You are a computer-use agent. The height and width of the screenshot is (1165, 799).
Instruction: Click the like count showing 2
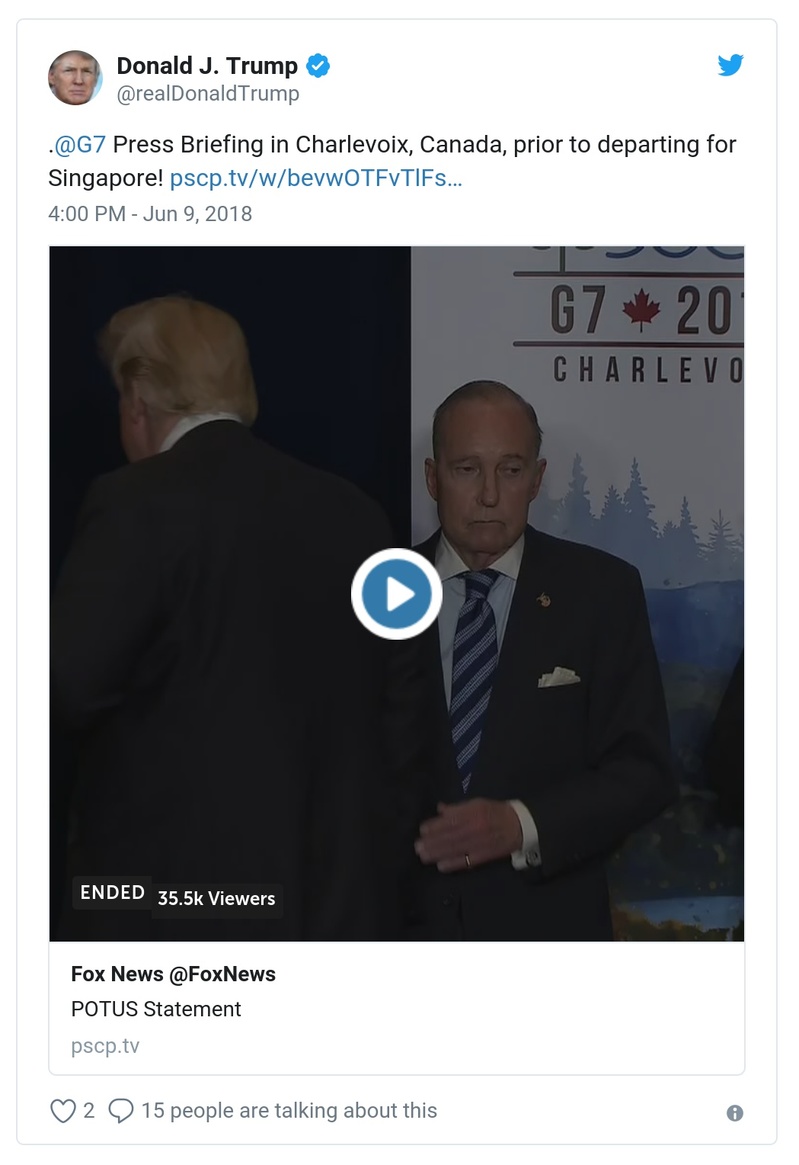(88, 1110)
